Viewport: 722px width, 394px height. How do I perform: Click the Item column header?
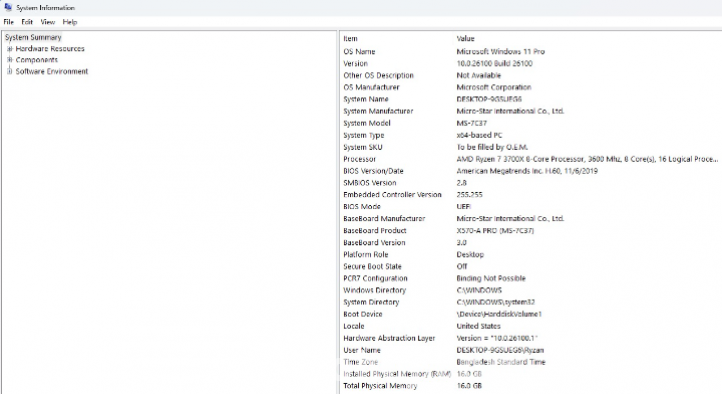[350, 39]
